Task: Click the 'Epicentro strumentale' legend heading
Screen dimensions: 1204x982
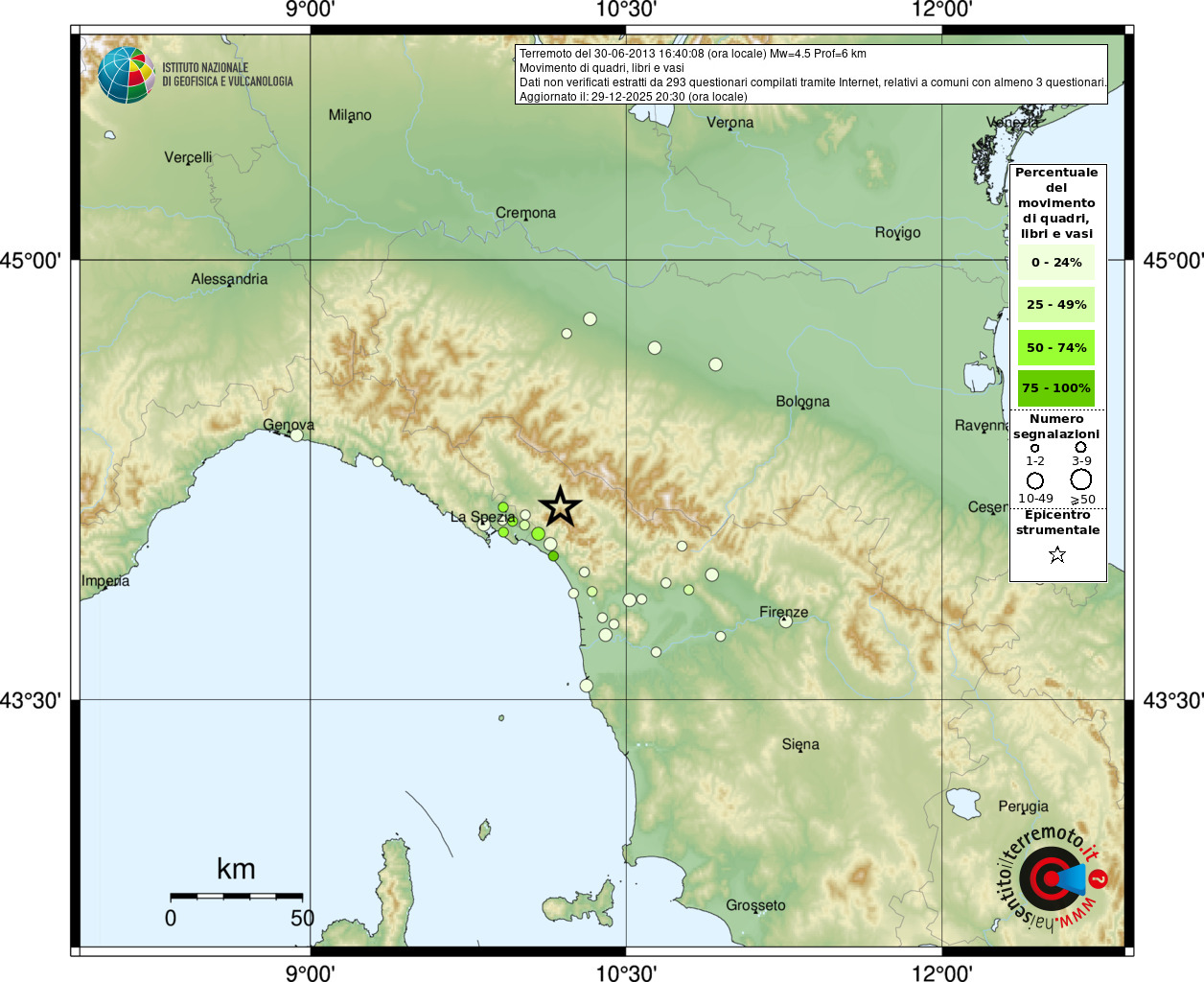Action: coord(1057,522)
